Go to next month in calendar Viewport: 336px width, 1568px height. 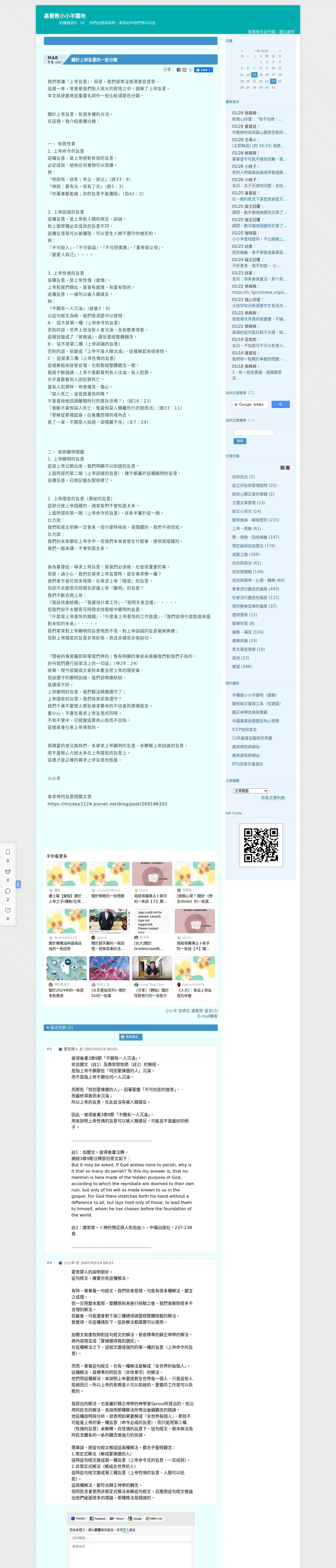click(280, 51)
